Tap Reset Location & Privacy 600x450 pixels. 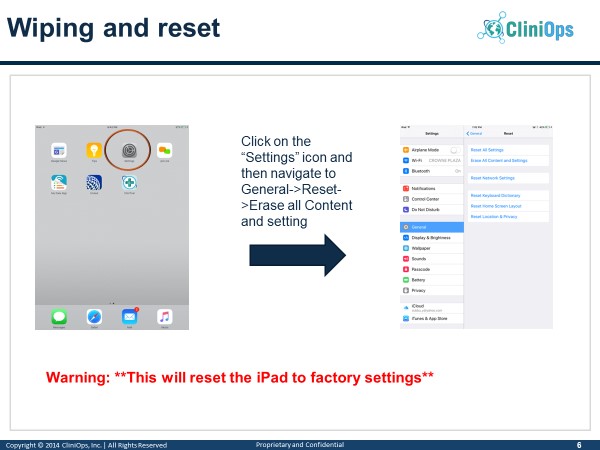coord(508,217)
